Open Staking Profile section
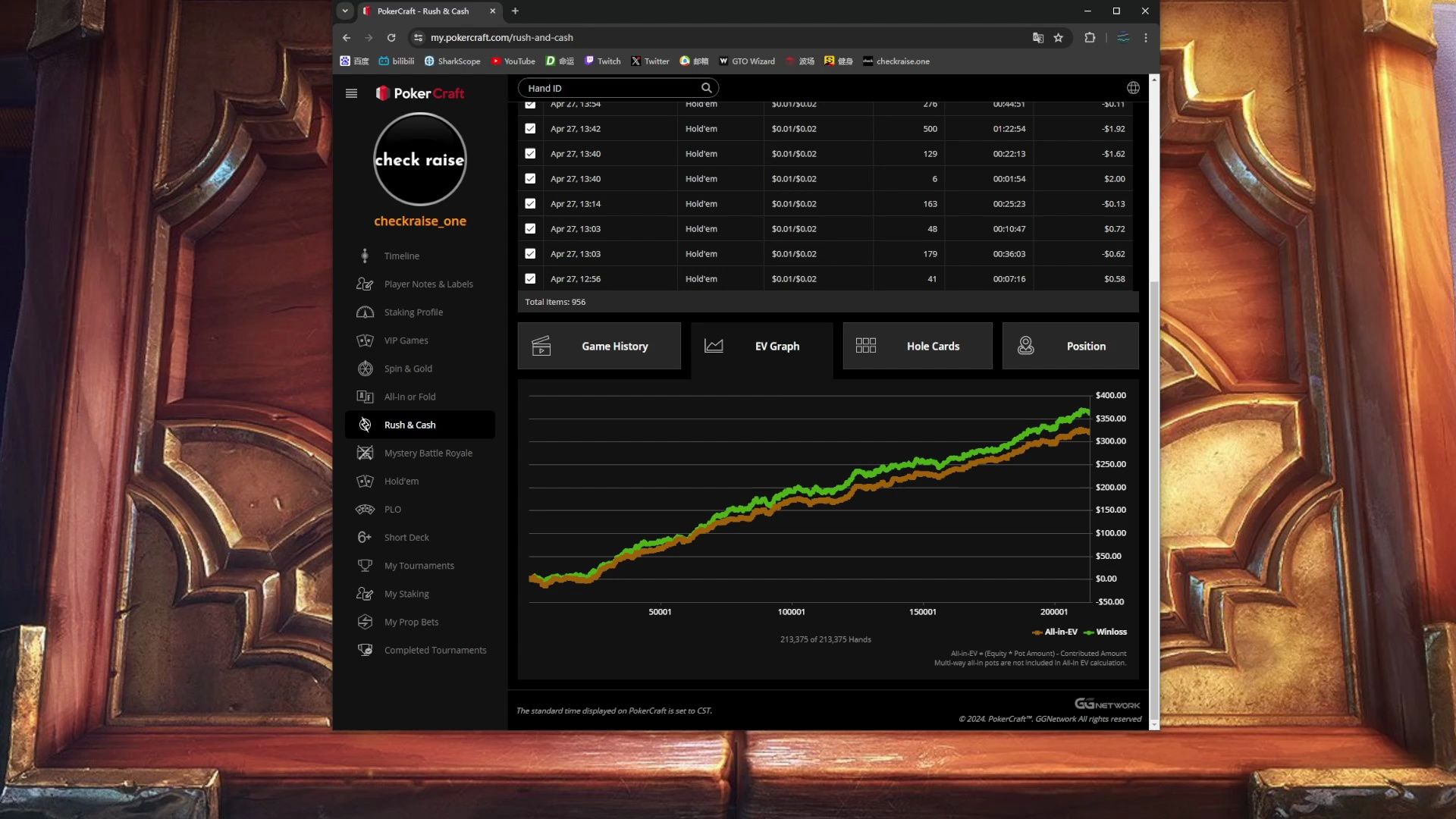This screenshot has height=819, width=1456. click(x=413, y=312)
